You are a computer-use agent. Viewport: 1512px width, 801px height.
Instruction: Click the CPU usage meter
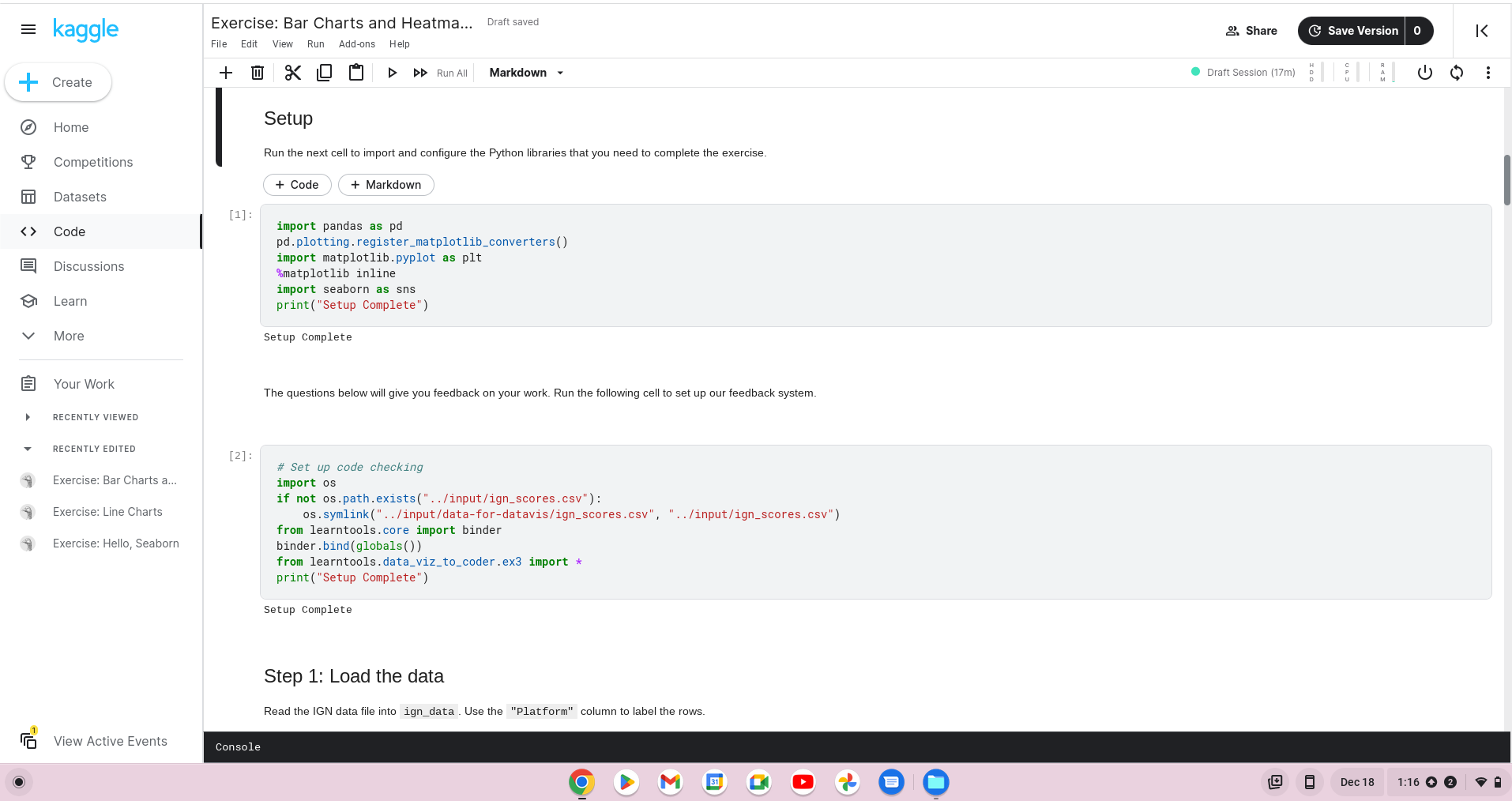point(1351,73)
